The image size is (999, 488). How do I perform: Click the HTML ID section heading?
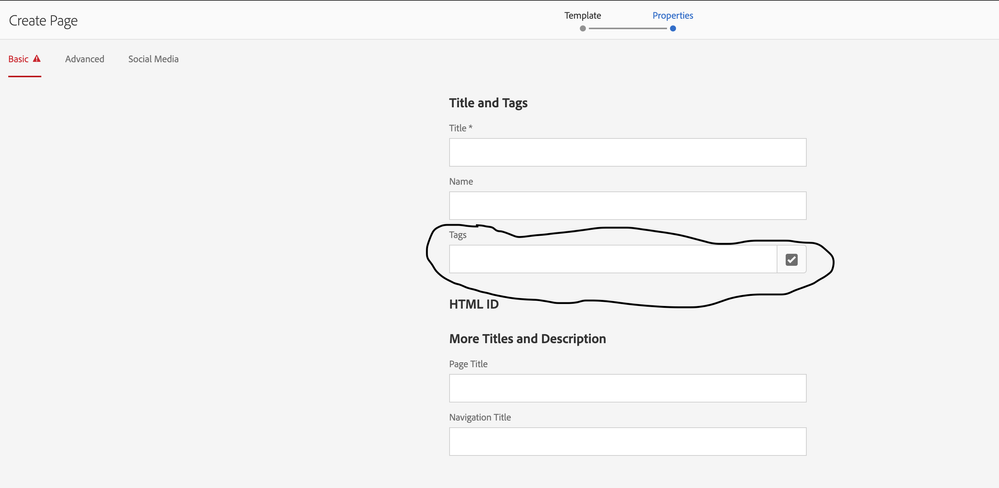pos(474,304)
